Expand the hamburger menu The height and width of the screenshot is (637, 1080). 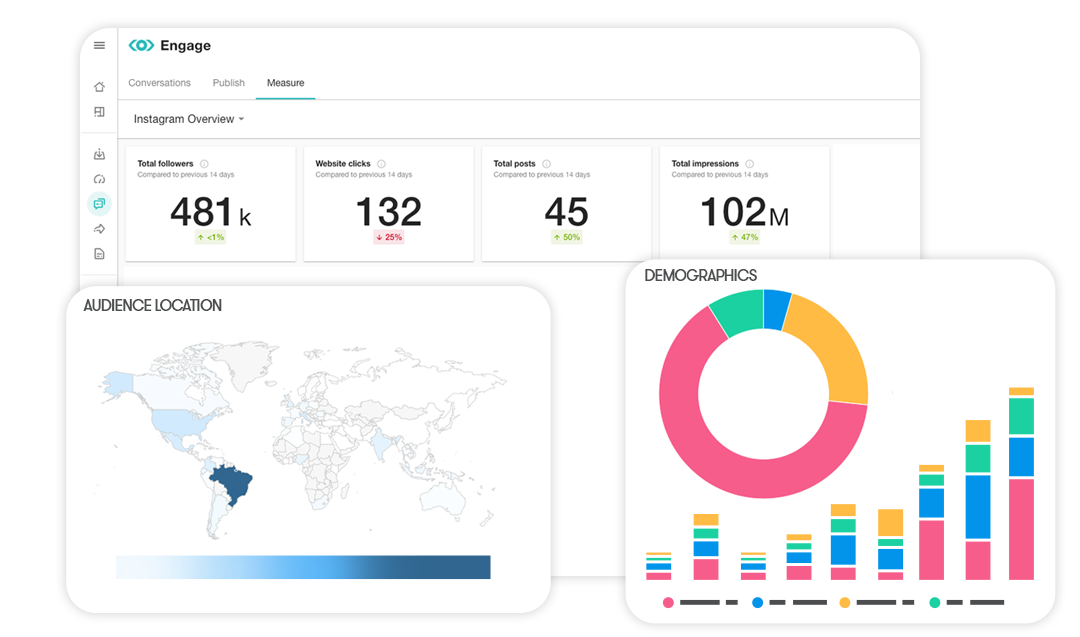tap(98, 45)
